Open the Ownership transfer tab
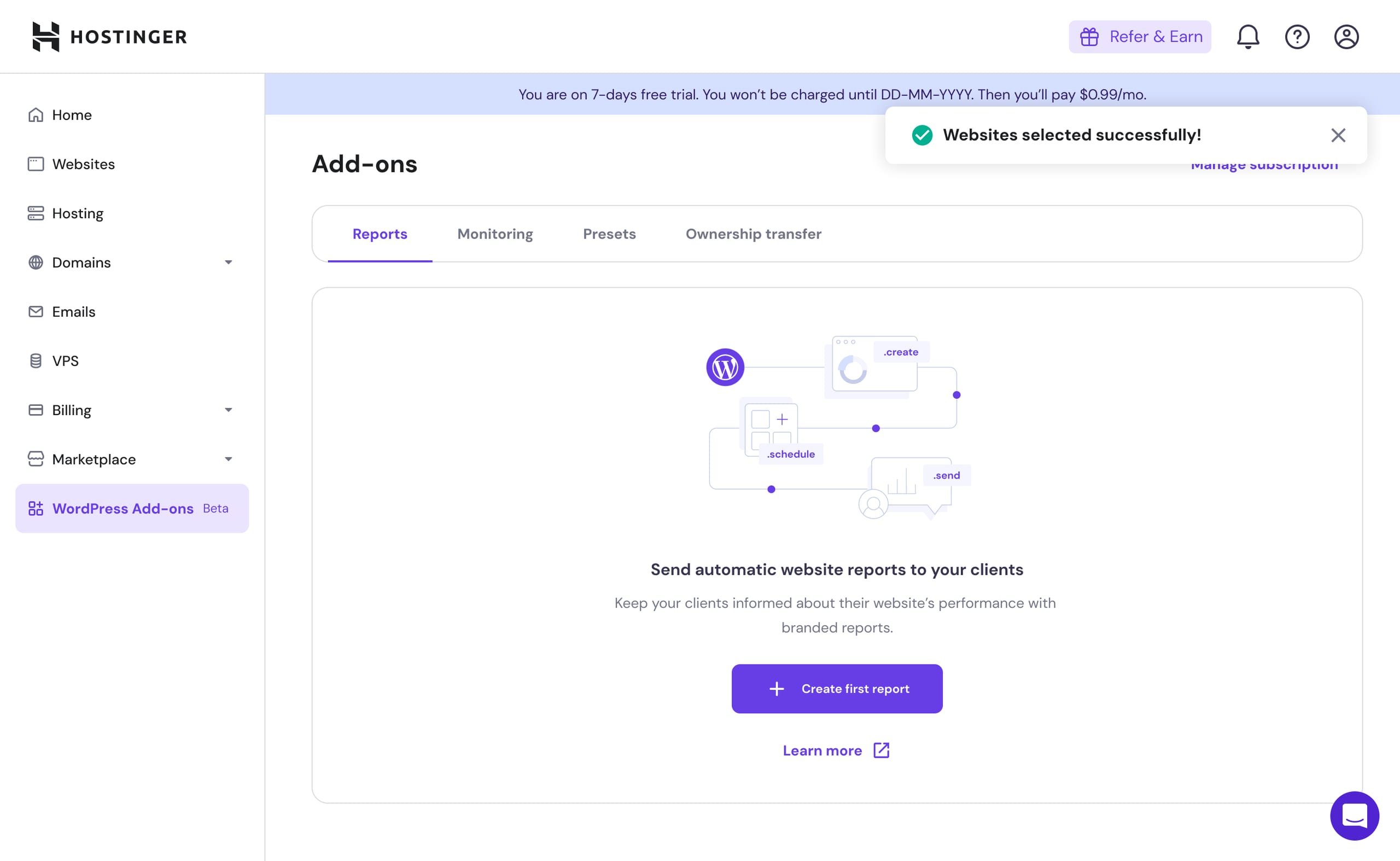 753,234
